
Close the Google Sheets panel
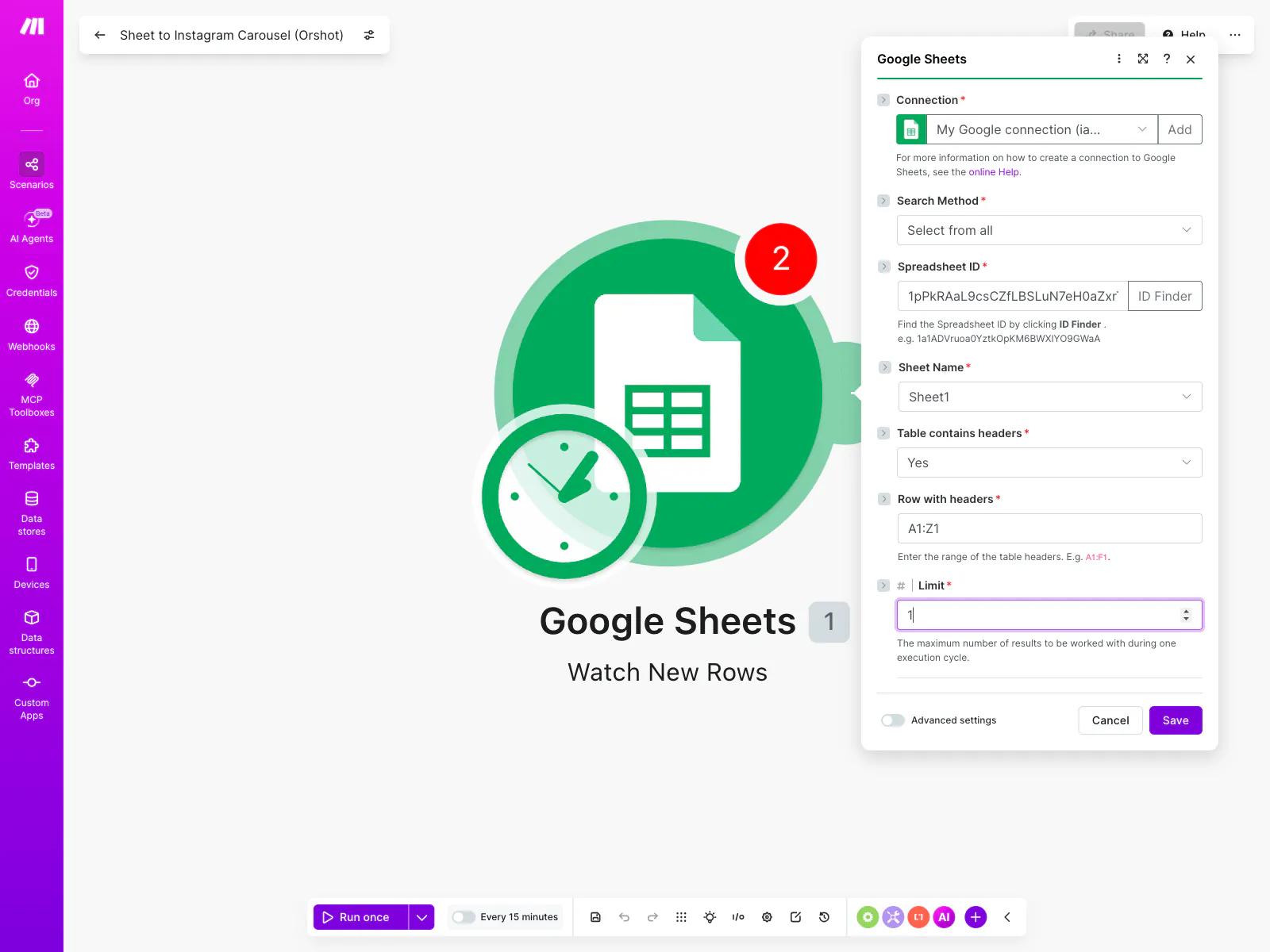tap(1191, 59)
